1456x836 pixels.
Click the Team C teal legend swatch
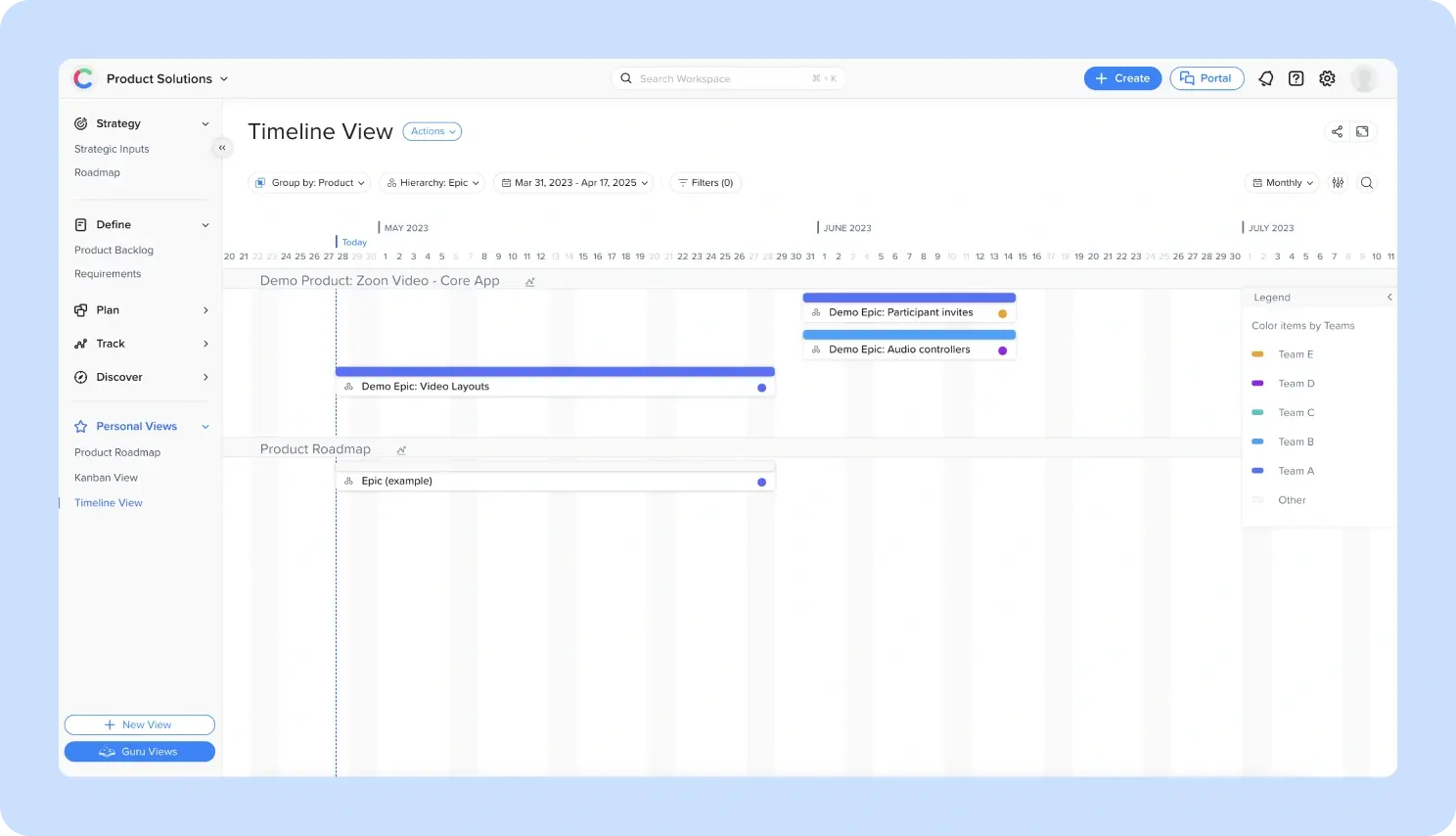(x=1258, y=413)
